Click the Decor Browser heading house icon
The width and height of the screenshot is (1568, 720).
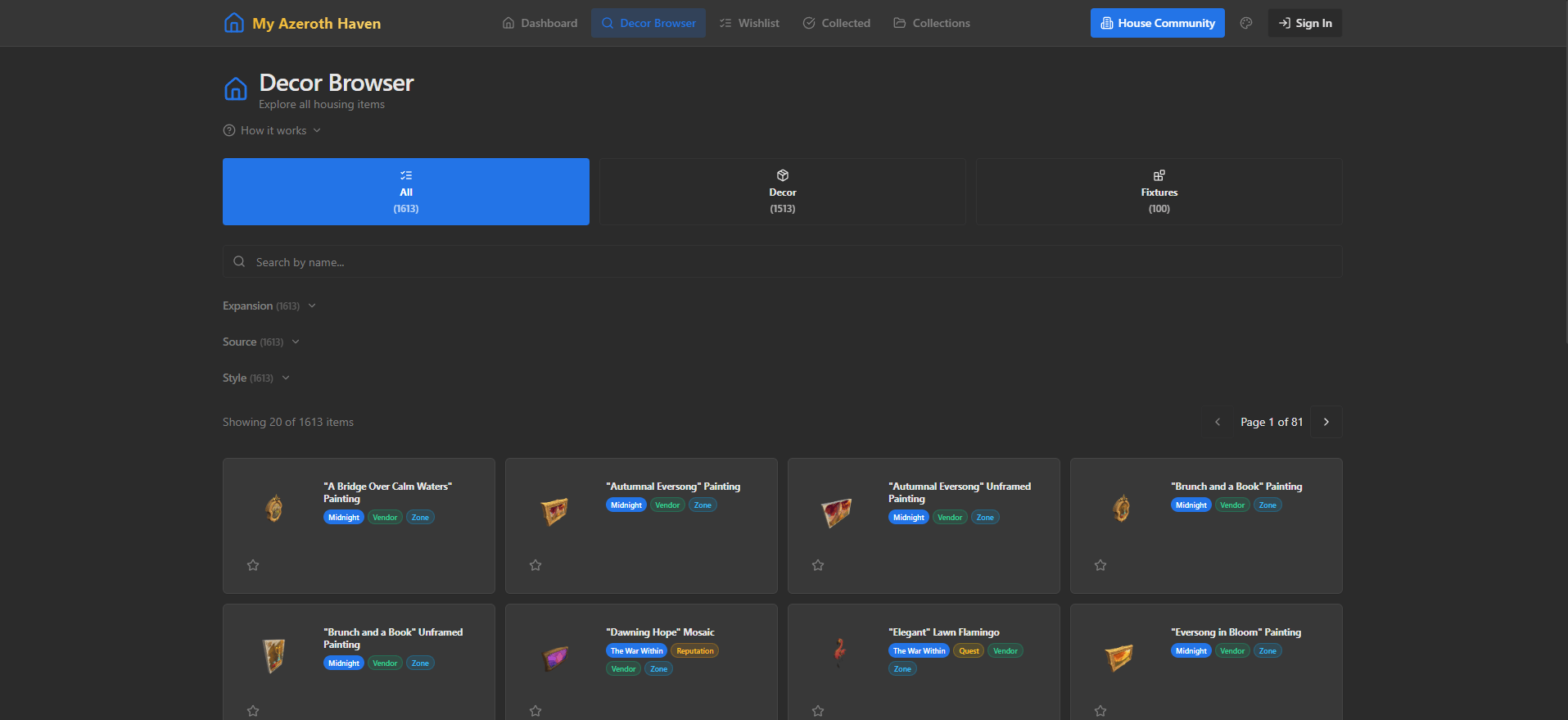coord(236,88)
